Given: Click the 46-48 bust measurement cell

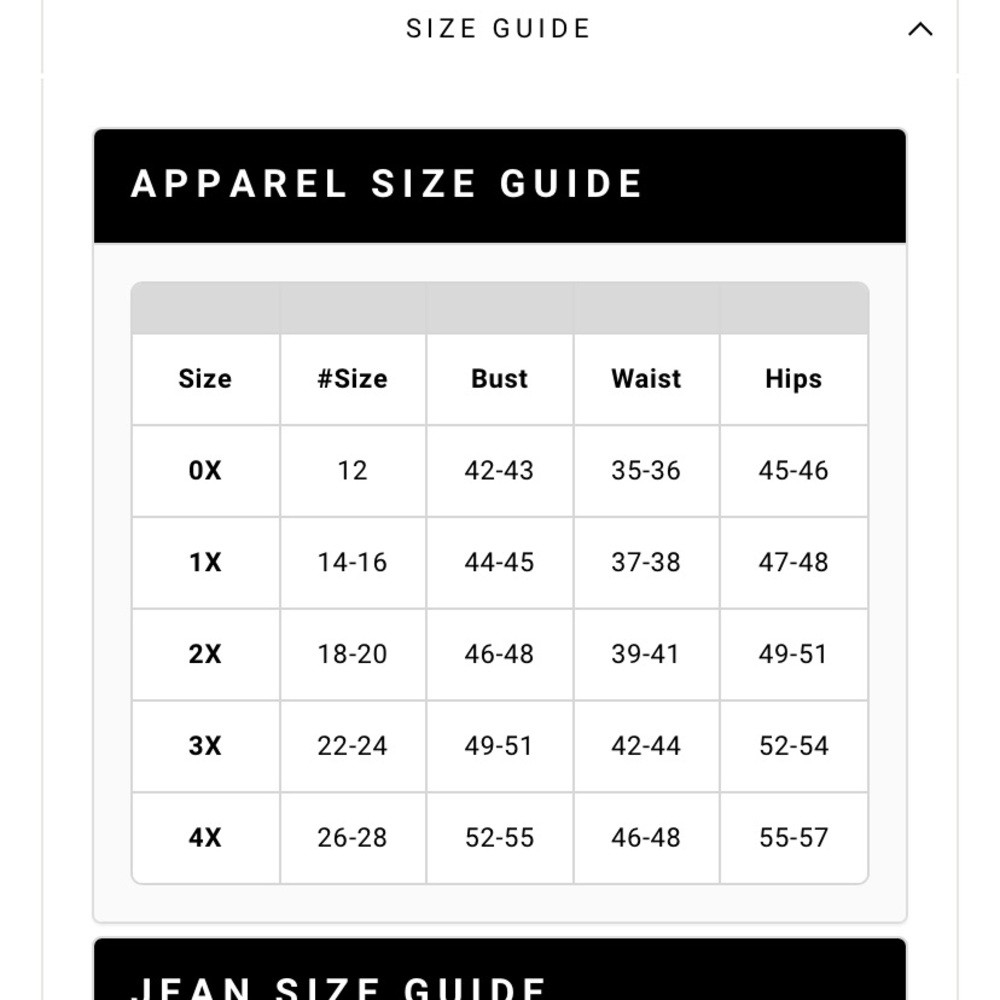Looking at the screenshot, I should pyautogui.click(x=499, y=654).
